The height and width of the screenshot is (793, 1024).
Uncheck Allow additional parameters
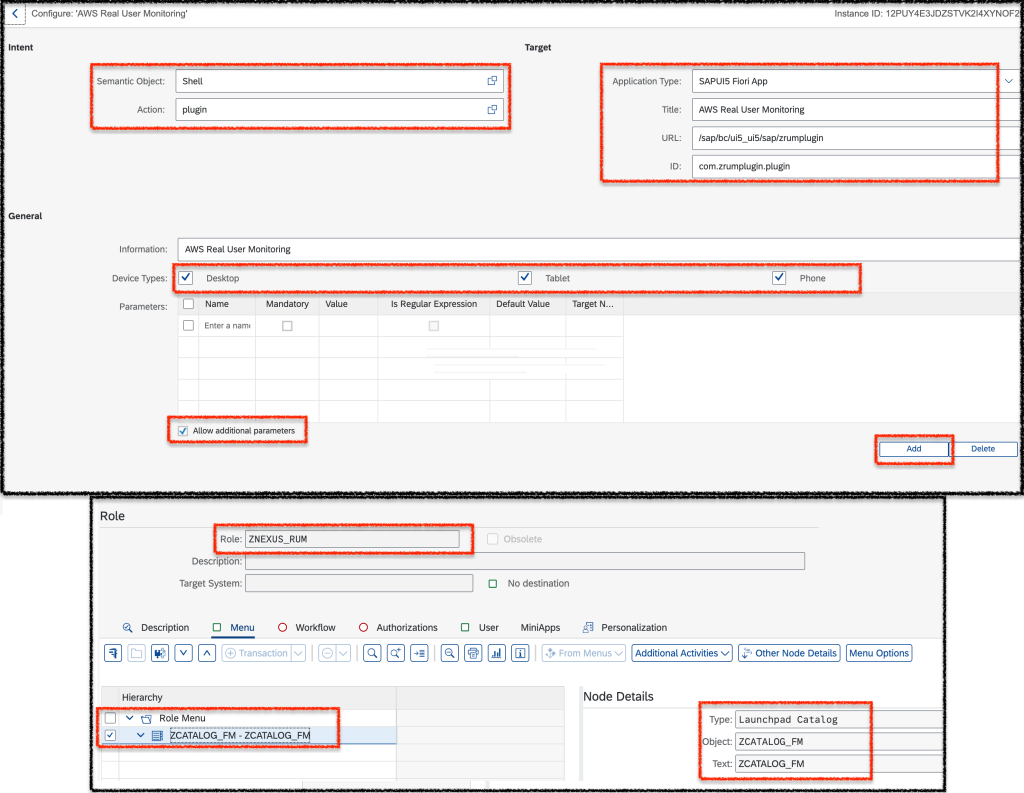point(181,430)
